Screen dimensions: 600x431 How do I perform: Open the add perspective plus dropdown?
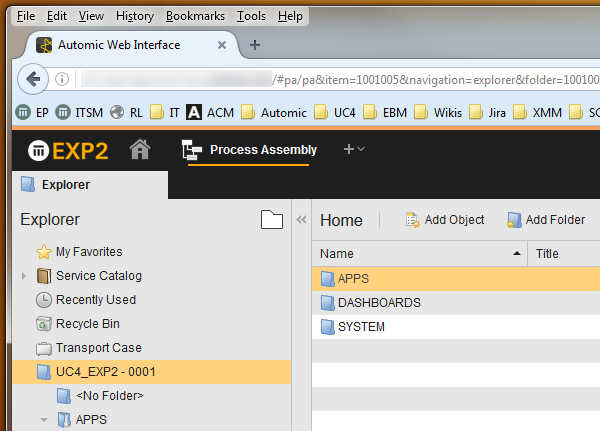click(x=354, y=149)
